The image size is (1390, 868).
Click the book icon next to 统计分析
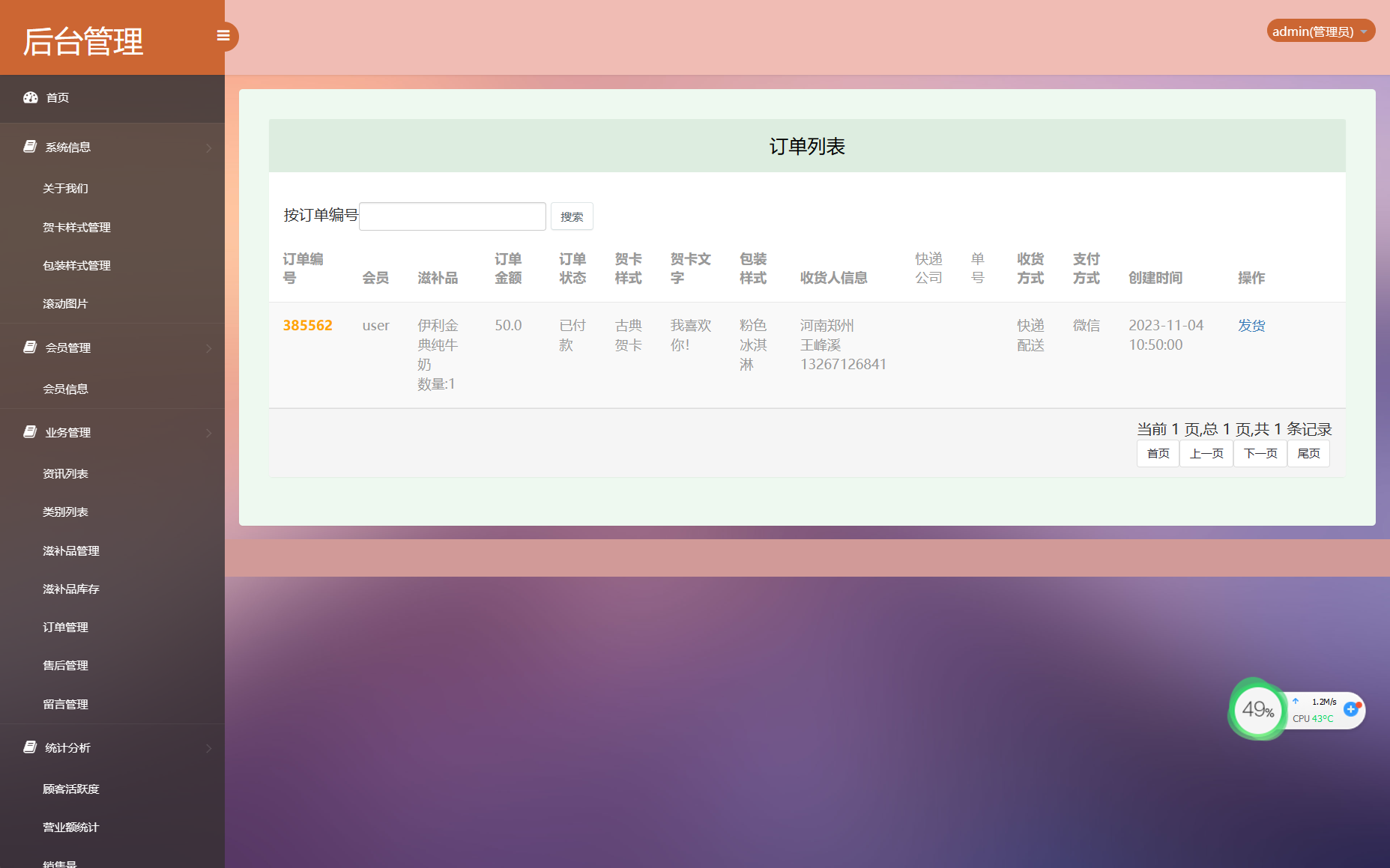coord(29,747)
